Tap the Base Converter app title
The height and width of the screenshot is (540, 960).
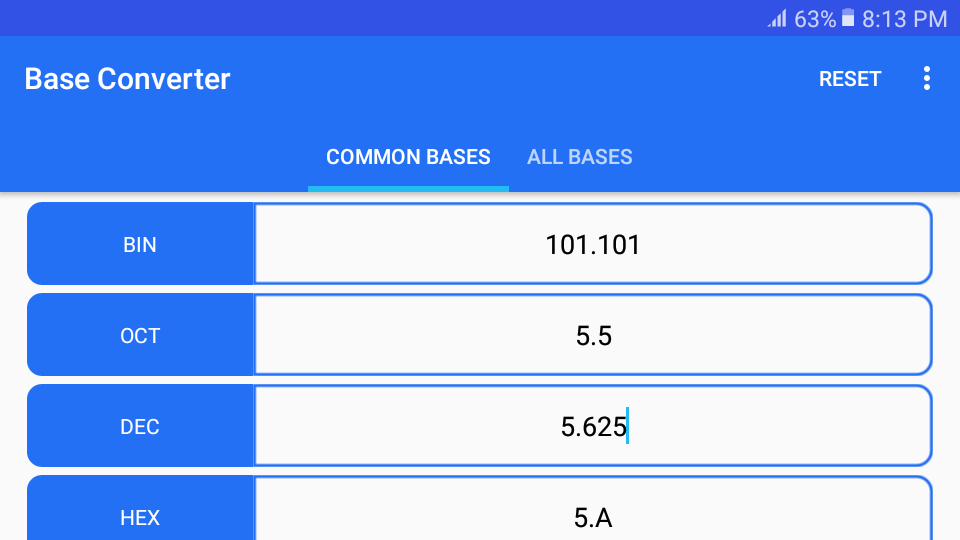[127, 79]
